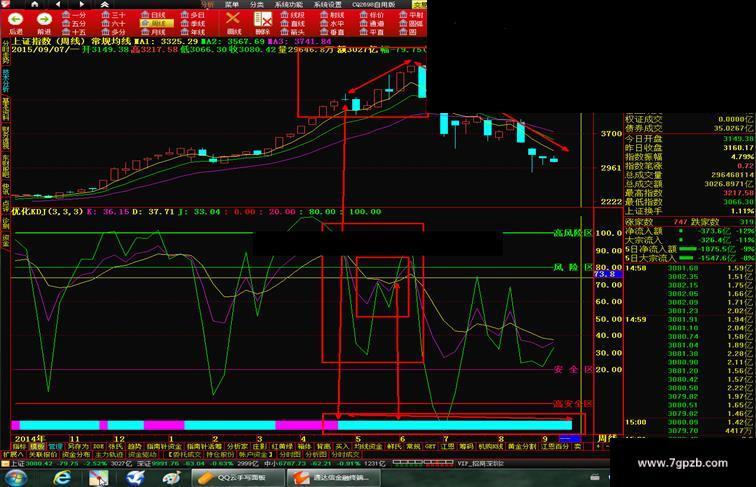The height and width of the screenshot is (487, 756).
Task: Choose the 垂直 vertical line tool
Action: pos(332,32)
